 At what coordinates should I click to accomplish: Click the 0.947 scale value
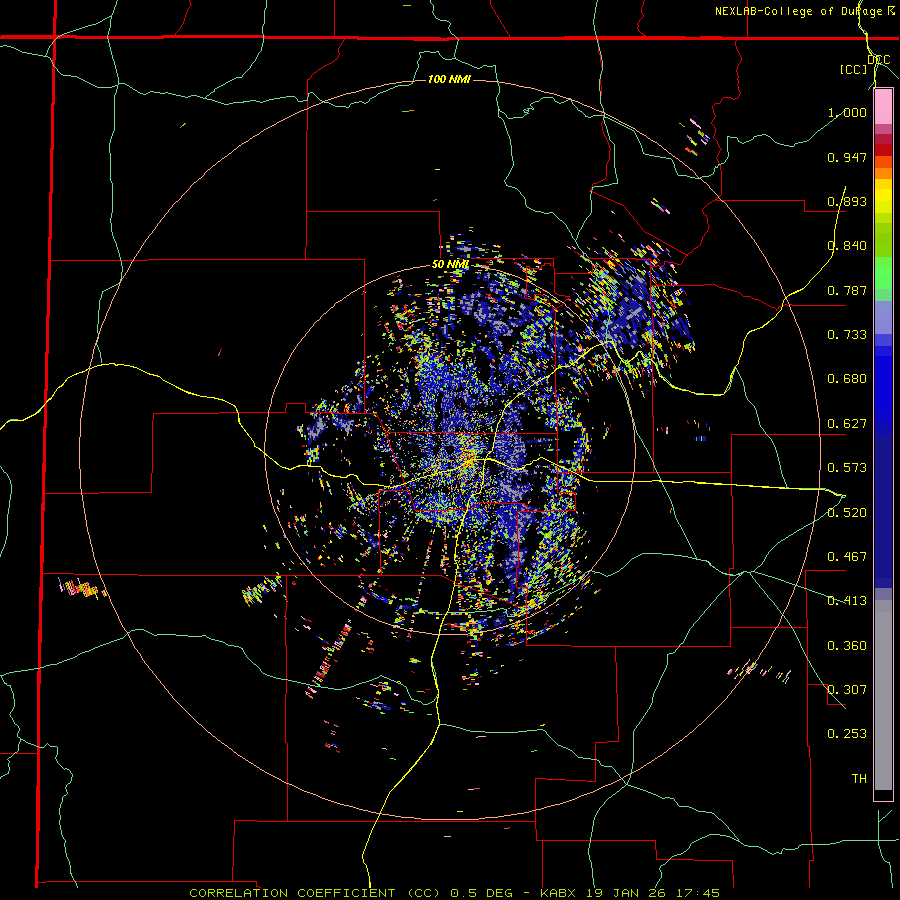[847, 157]
